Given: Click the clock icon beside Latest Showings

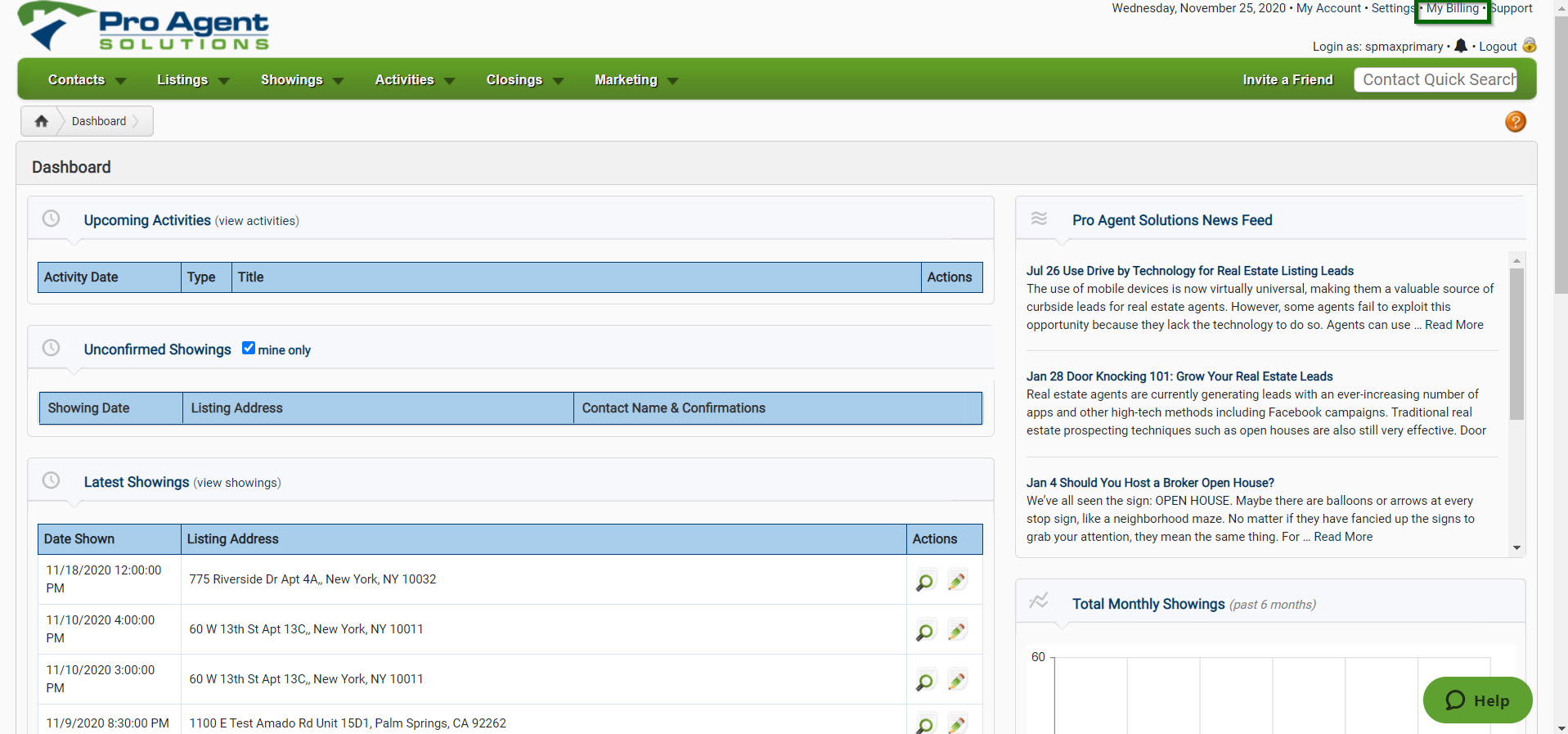Looking at the screenshot, I should point(51,480).
